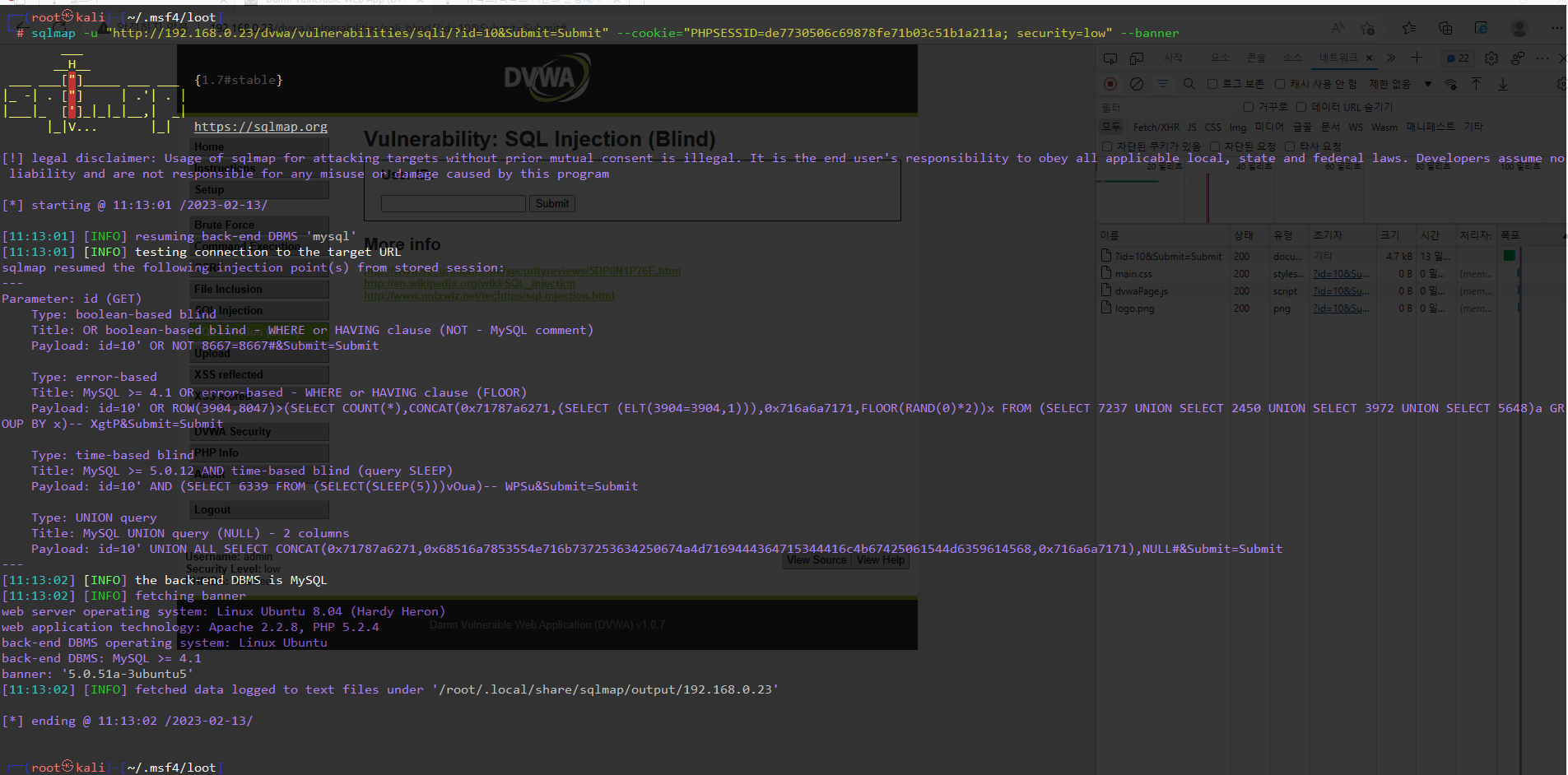Open the 22 issues counter badge
Image resolution: width=1568 pixels, height=775 pixels.
click(1458, 58)
